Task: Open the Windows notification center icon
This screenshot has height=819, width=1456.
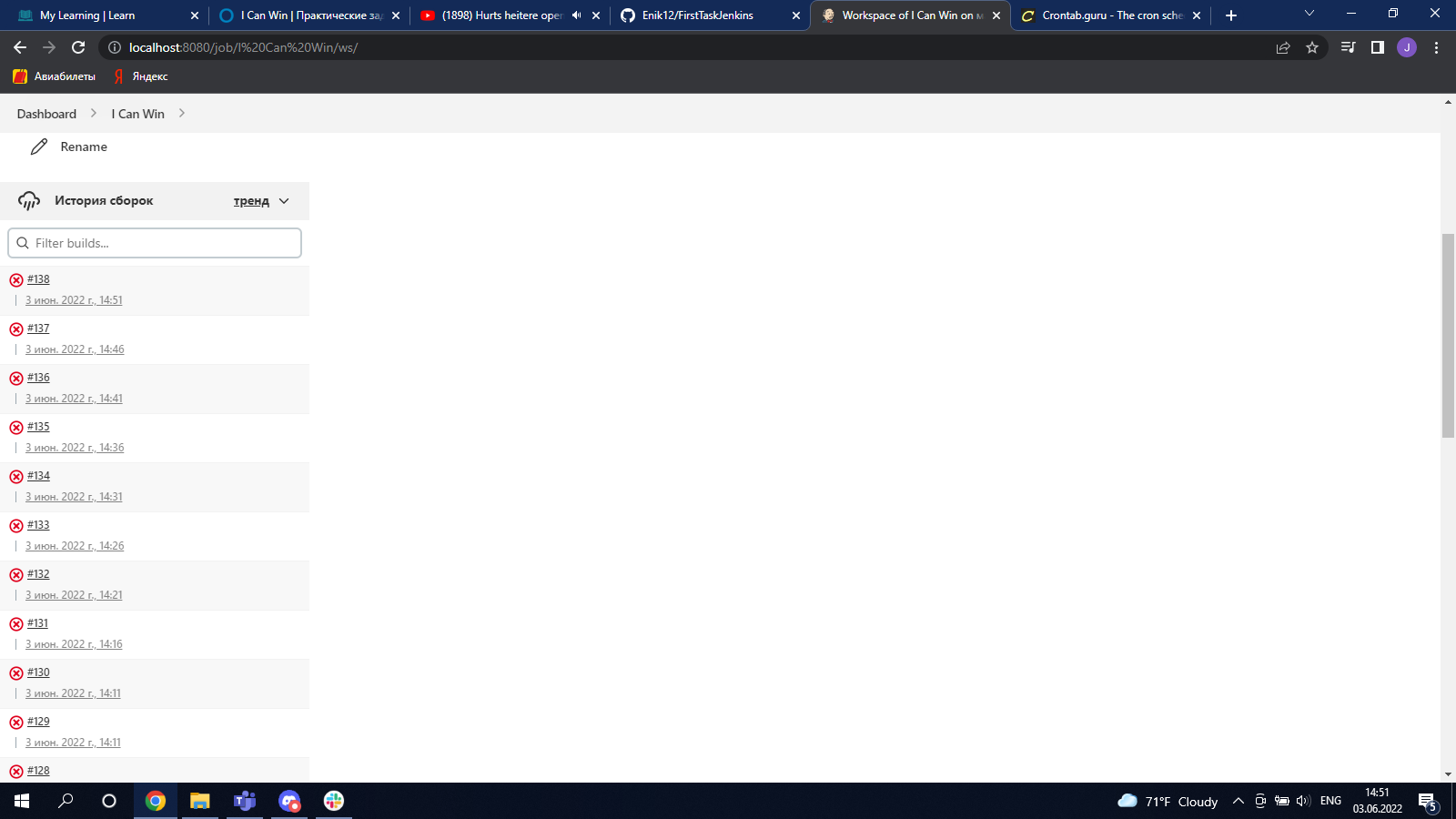Action: [1428, 801]
